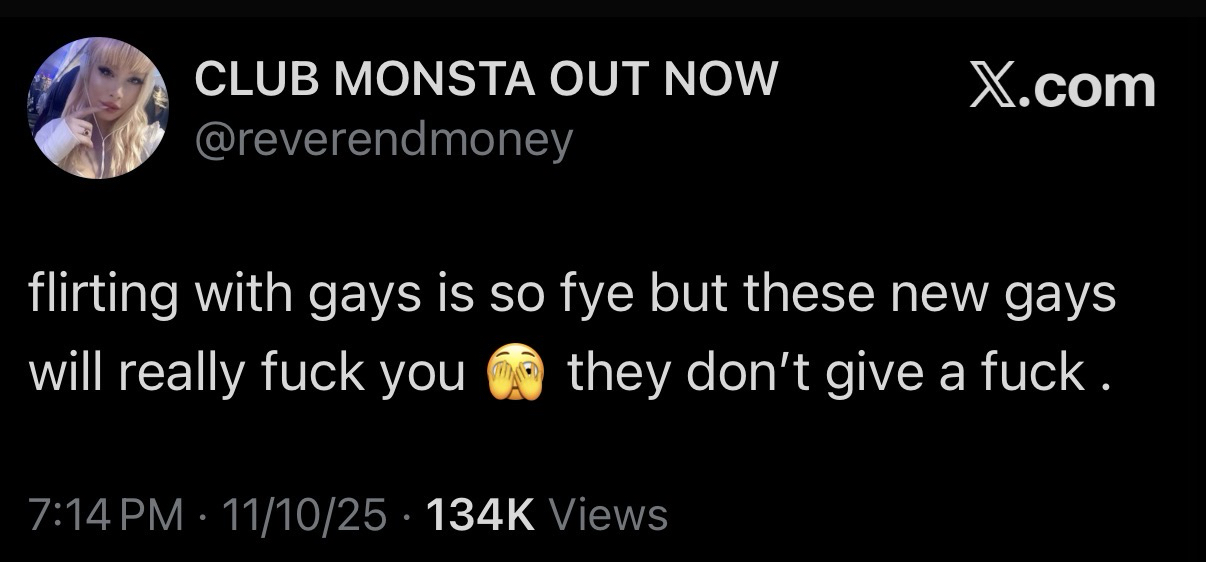Open the 7:14 PM timestamp
Viewport: 1206px width, 562px height.
[x=107, y=515]
